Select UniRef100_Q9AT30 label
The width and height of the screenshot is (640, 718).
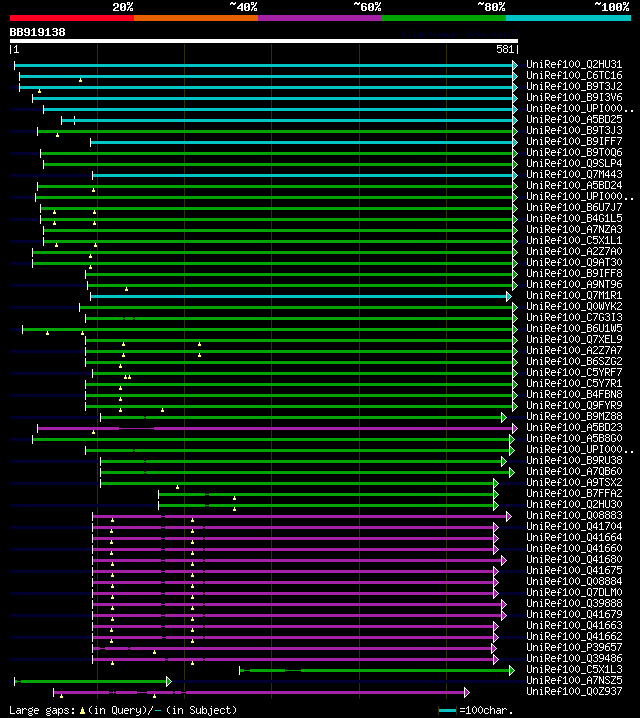(574, 262)
